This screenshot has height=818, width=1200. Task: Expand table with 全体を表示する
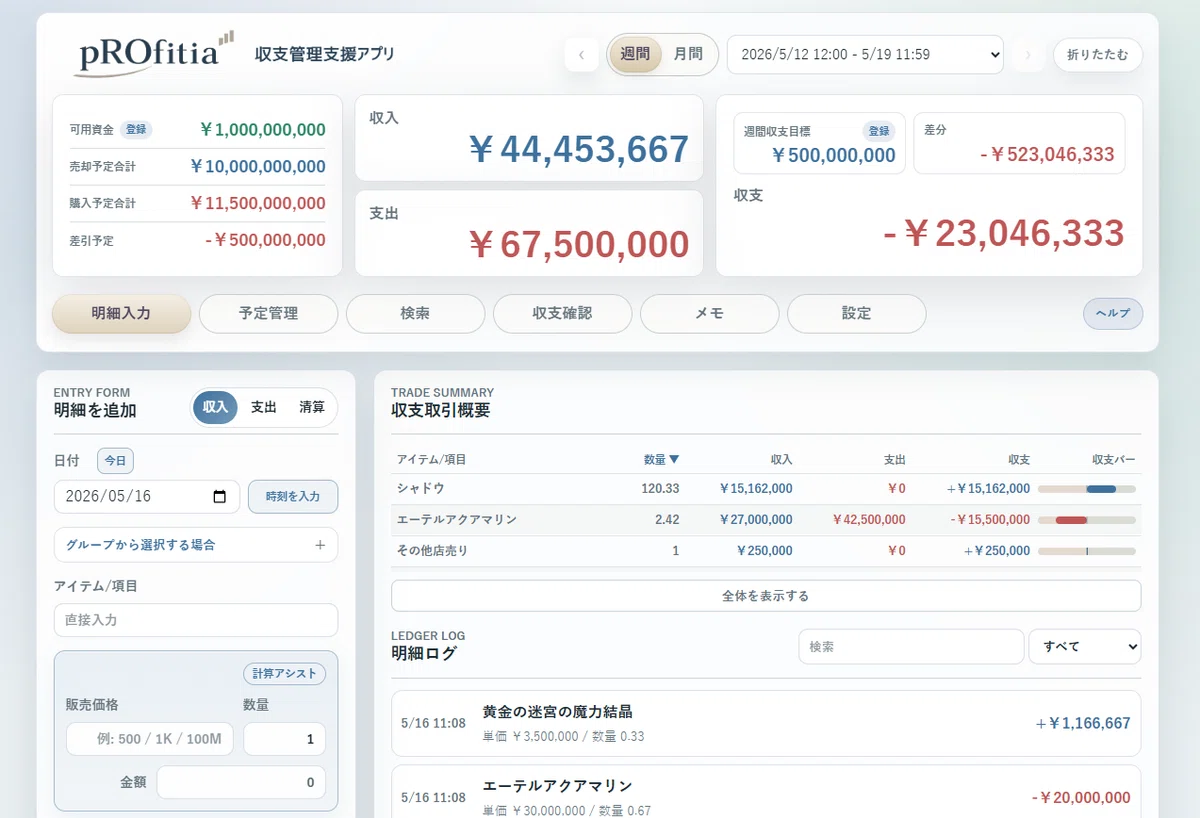(x=766, y=596)
